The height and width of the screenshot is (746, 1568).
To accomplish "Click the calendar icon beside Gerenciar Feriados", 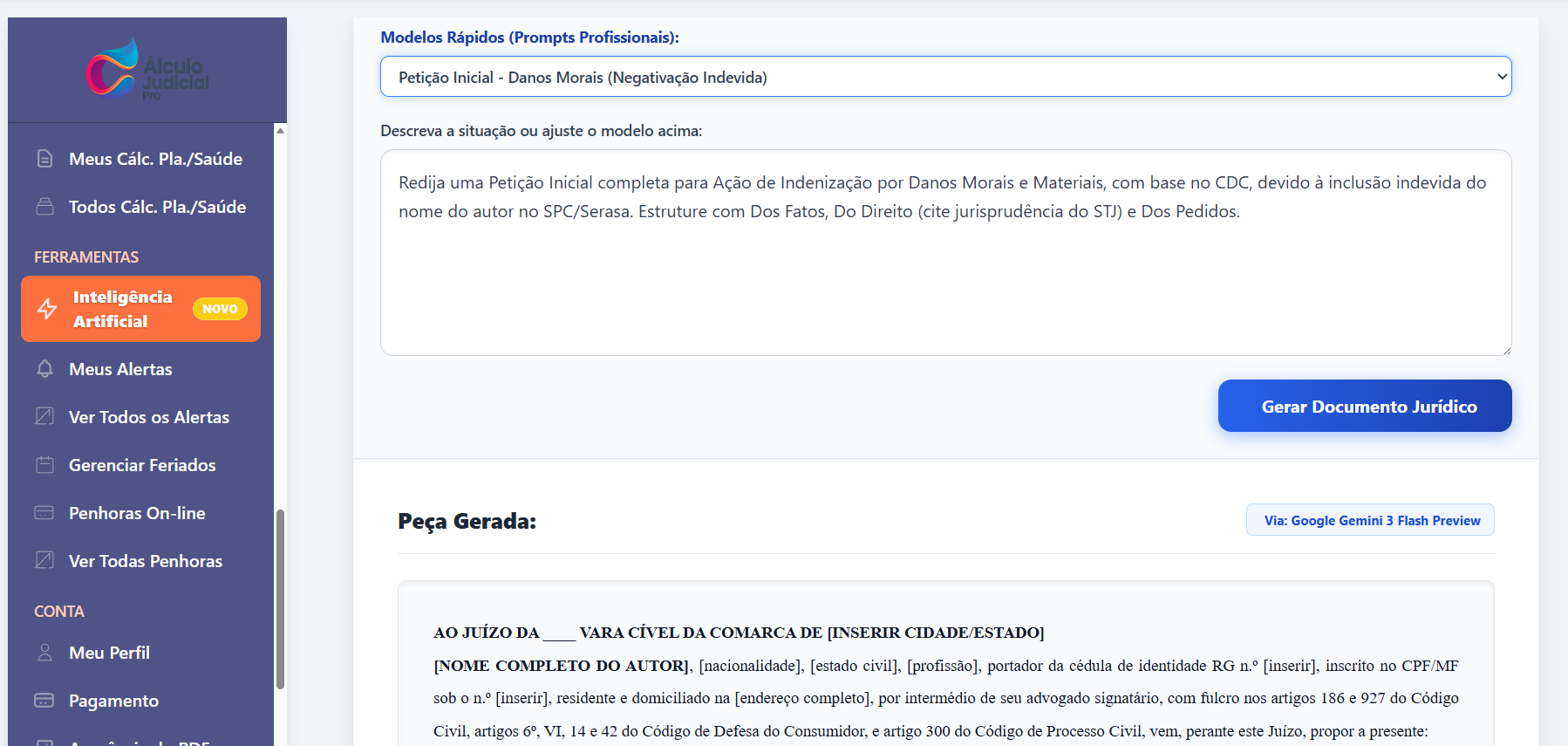I will pyautogui.click(x=44, y=465).
